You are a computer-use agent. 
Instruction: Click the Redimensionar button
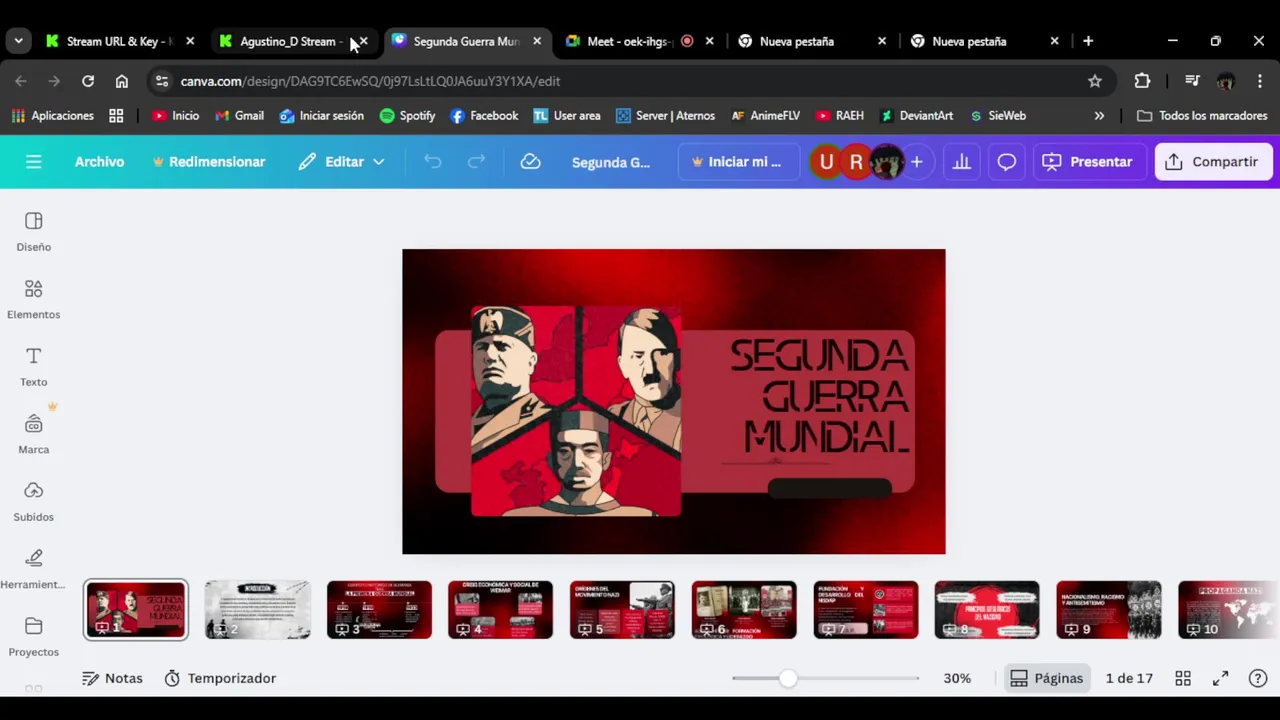tap(208, 162)
